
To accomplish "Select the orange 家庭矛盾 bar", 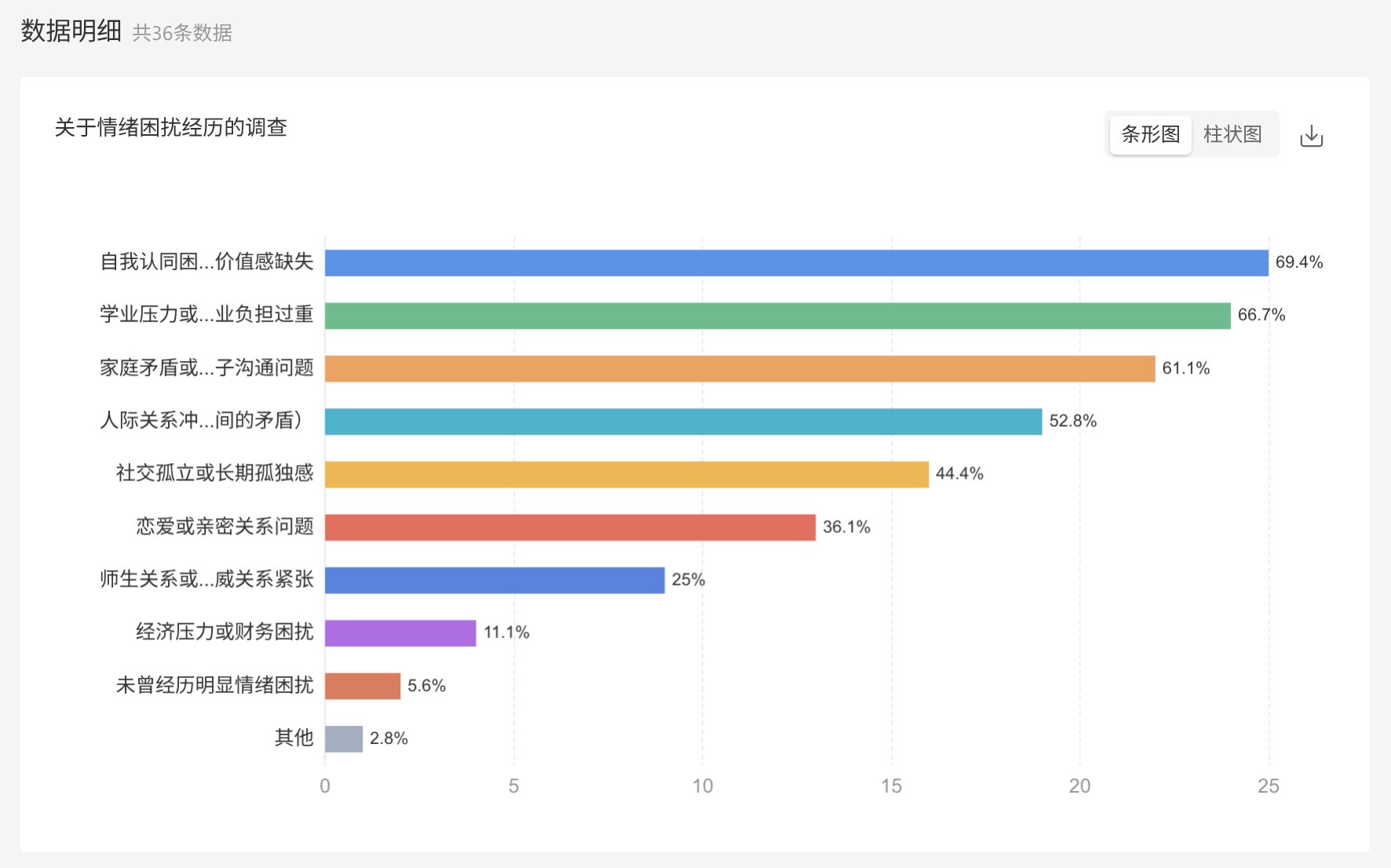I will pos(738,367).
